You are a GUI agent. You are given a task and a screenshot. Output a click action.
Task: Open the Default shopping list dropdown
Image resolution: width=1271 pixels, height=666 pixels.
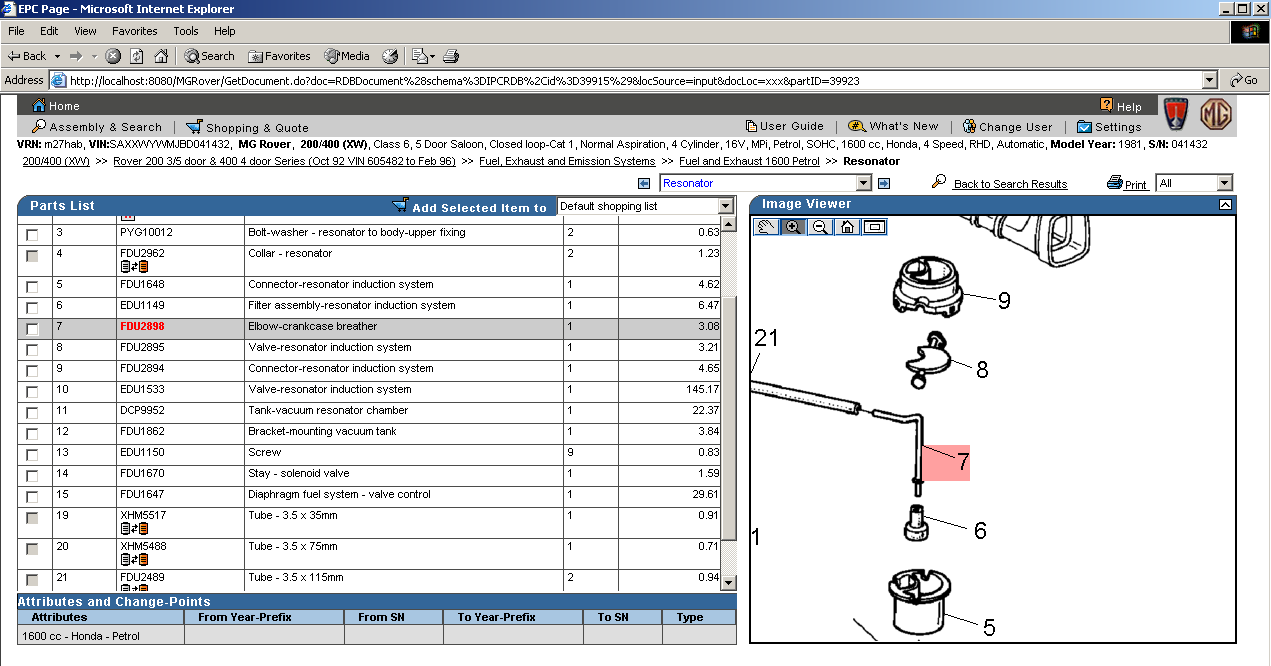725,206
